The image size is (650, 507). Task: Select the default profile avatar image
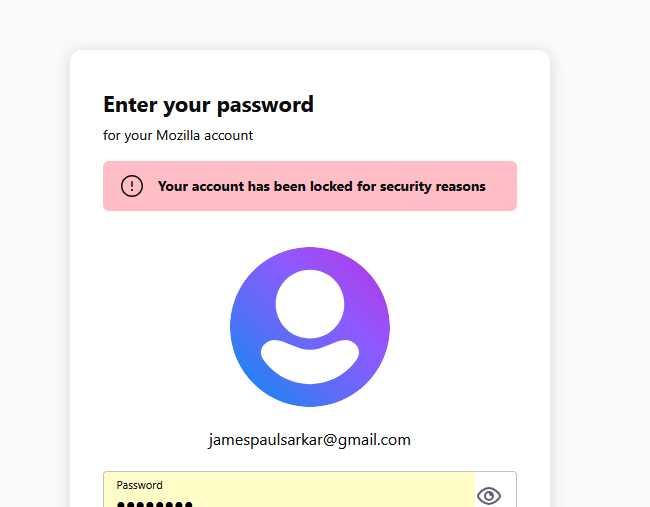coord(310,327)
